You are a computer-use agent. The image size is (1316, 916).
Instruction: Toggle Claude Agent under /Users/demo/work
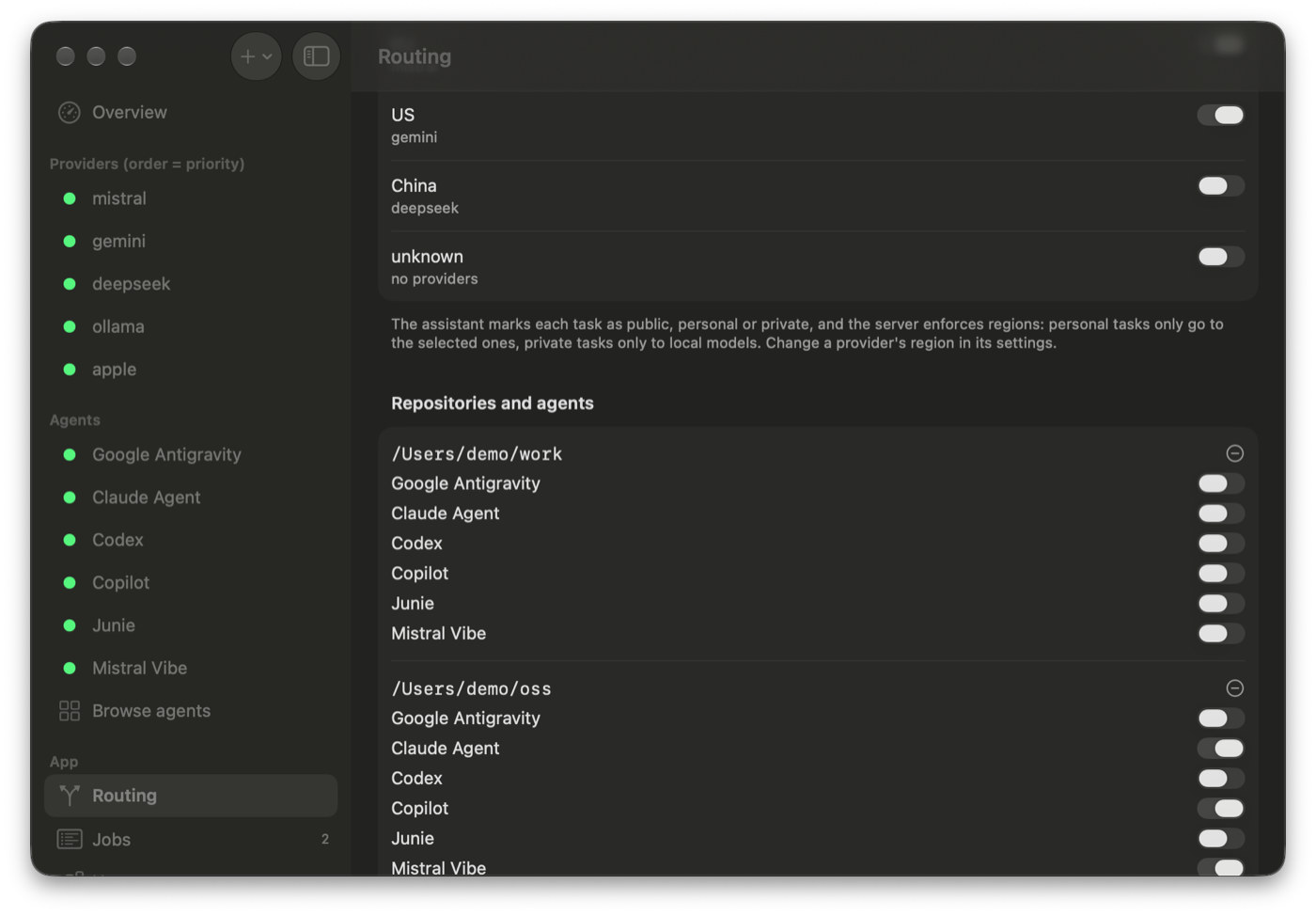[x=1221, y=513]
